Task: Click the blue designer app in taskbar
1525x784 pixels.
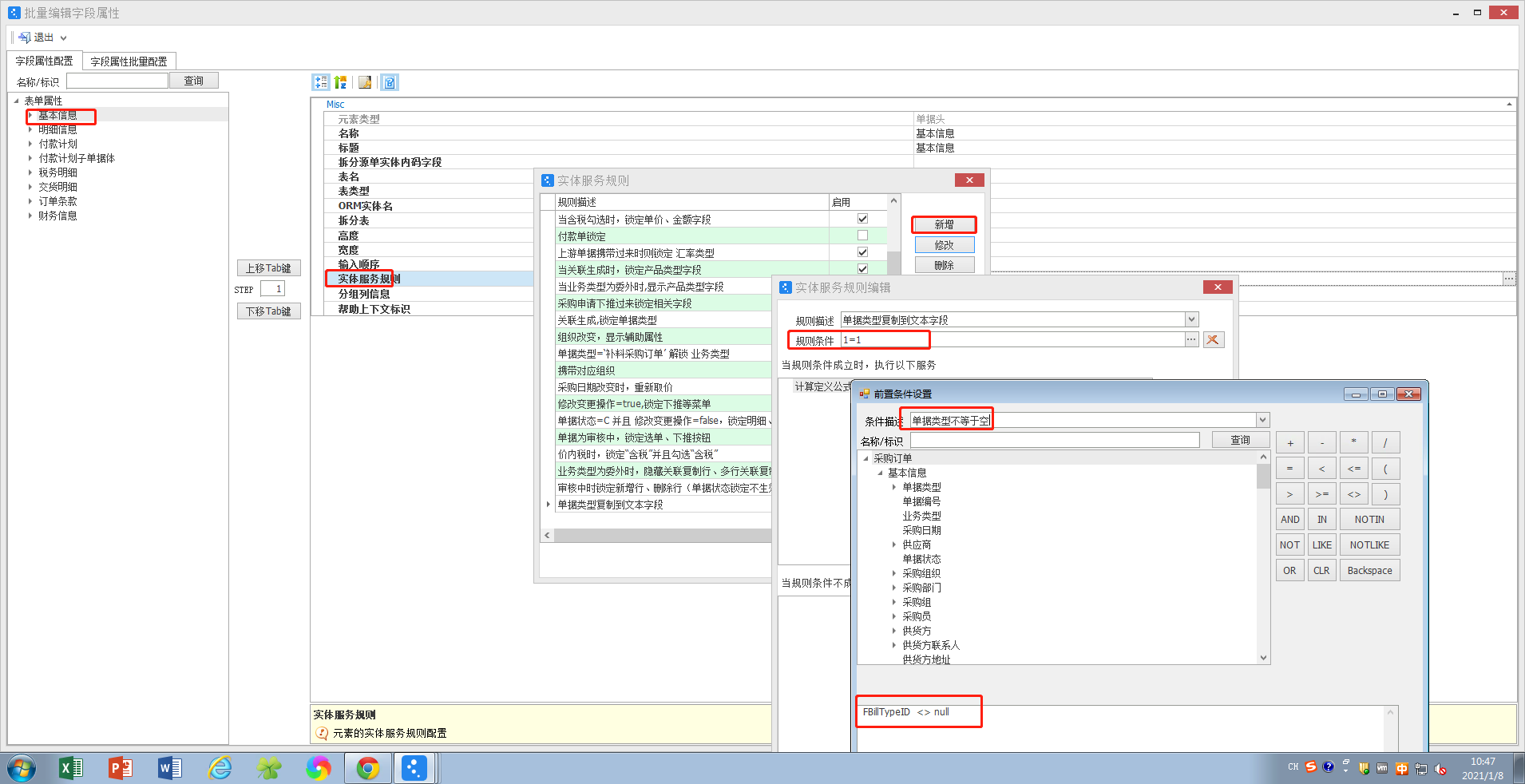Action: point(414,769)
